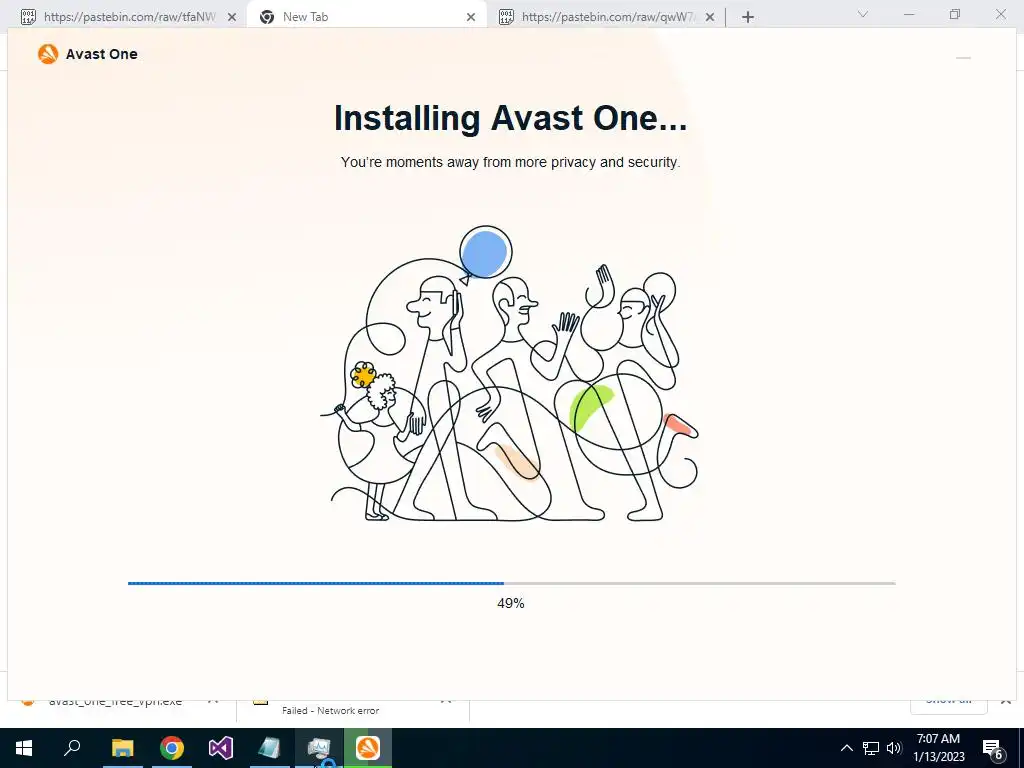Switch to the pastebin qwW7 tab
The image size is (1024, 768).
click(x=607, y=17)
